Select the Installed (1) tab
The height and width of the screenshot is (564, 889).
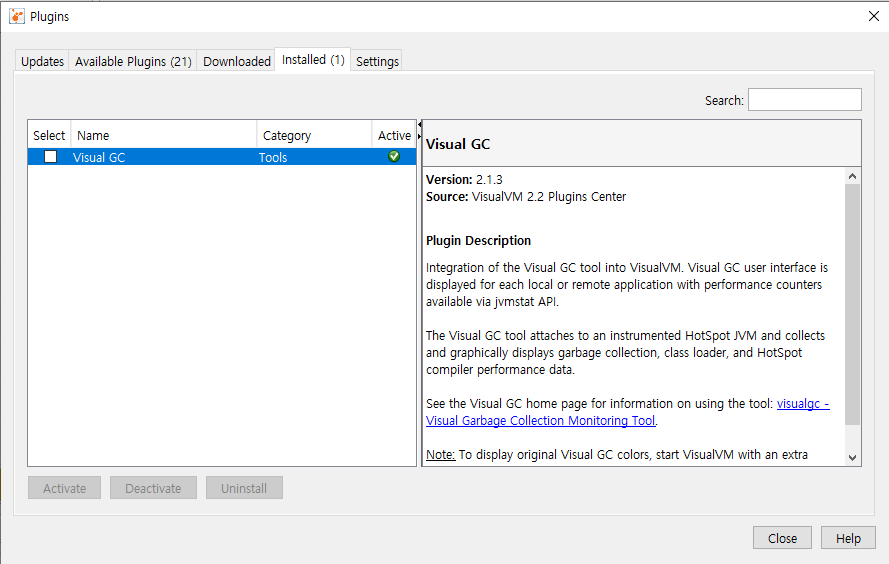tap(313, 60)
